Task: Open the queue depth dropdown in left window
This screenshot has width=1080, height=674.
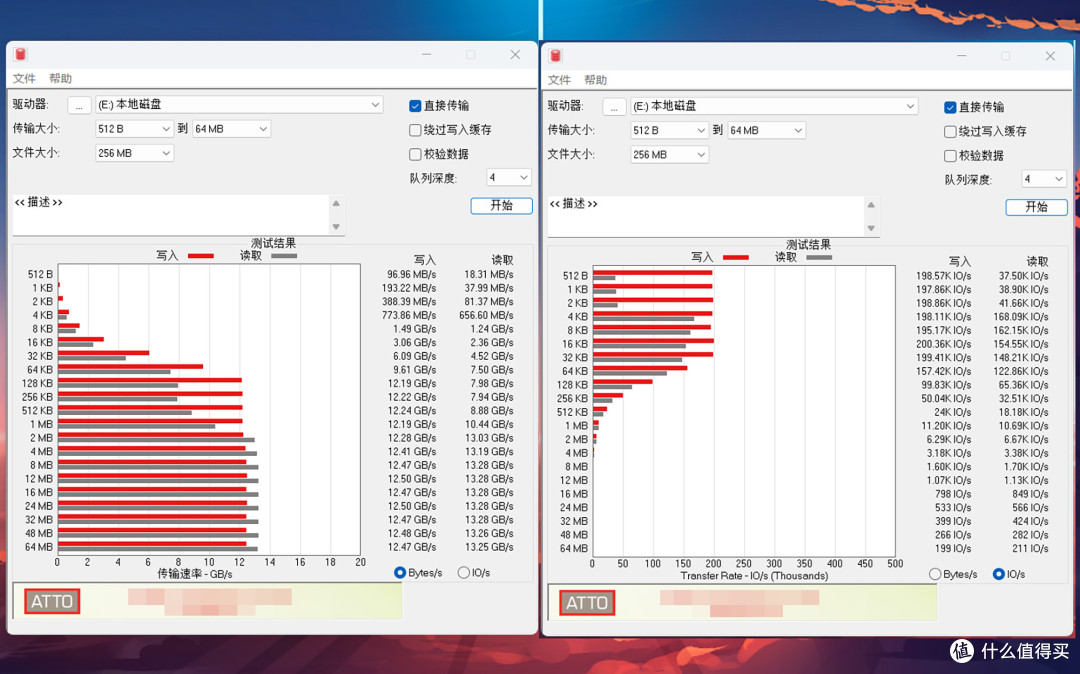Action: pos(509,178)
